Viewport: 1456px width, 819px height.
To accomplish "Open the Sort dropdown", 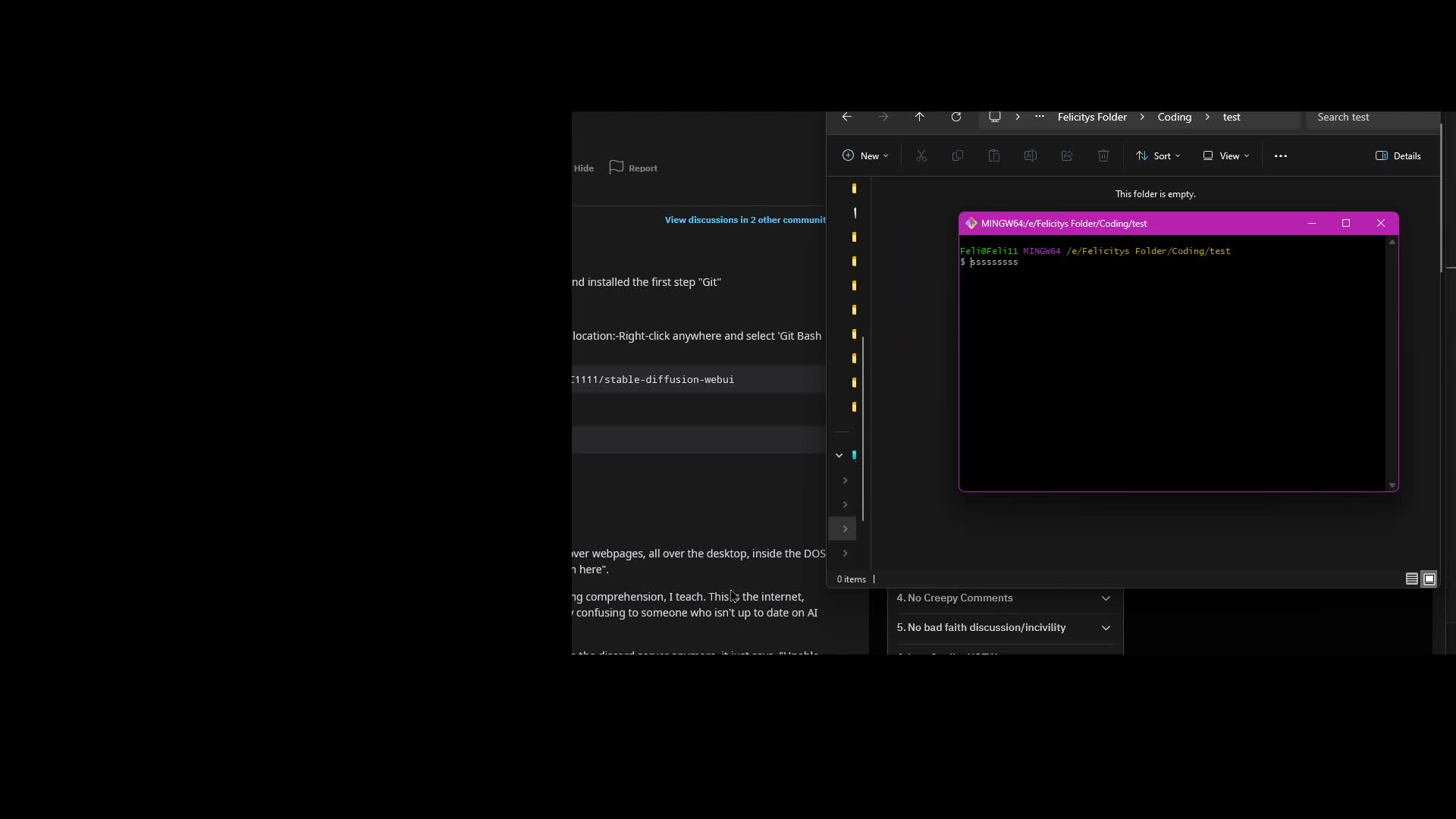I will click(x=1158, y=155).
